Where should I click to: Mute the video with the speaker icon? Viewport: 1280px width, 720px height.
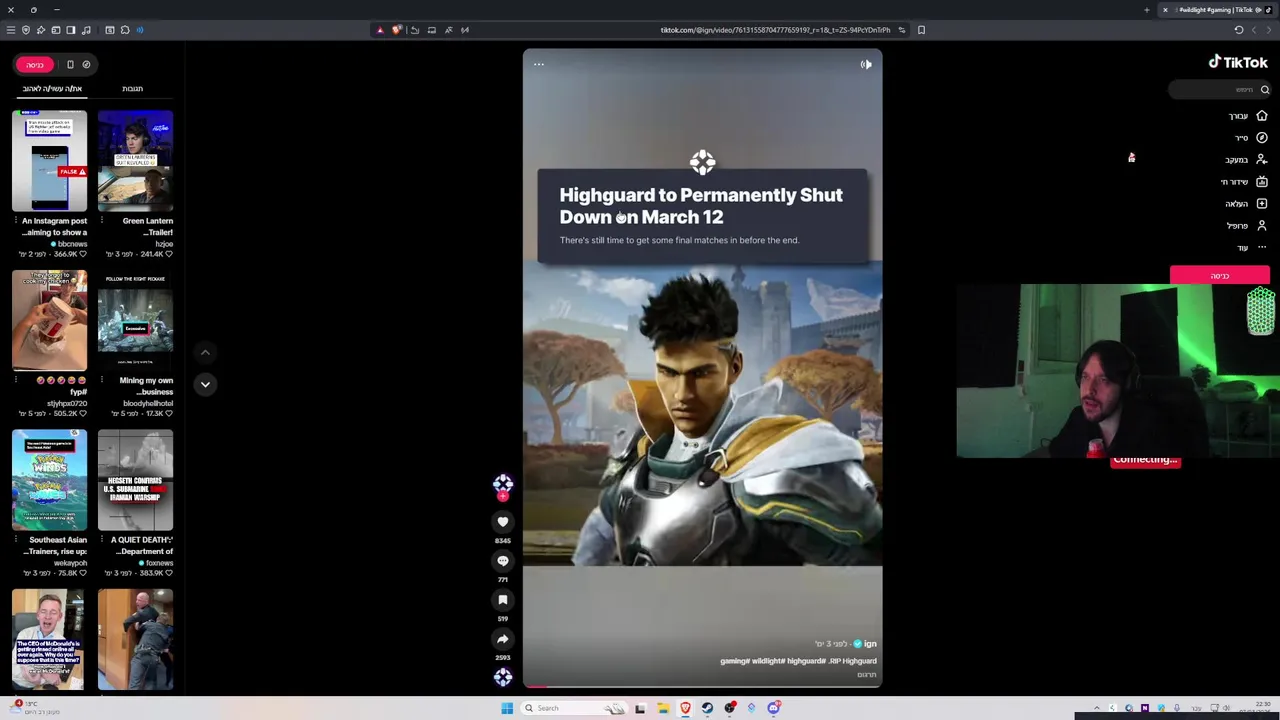pyautogui.click(x=866, y=64)
